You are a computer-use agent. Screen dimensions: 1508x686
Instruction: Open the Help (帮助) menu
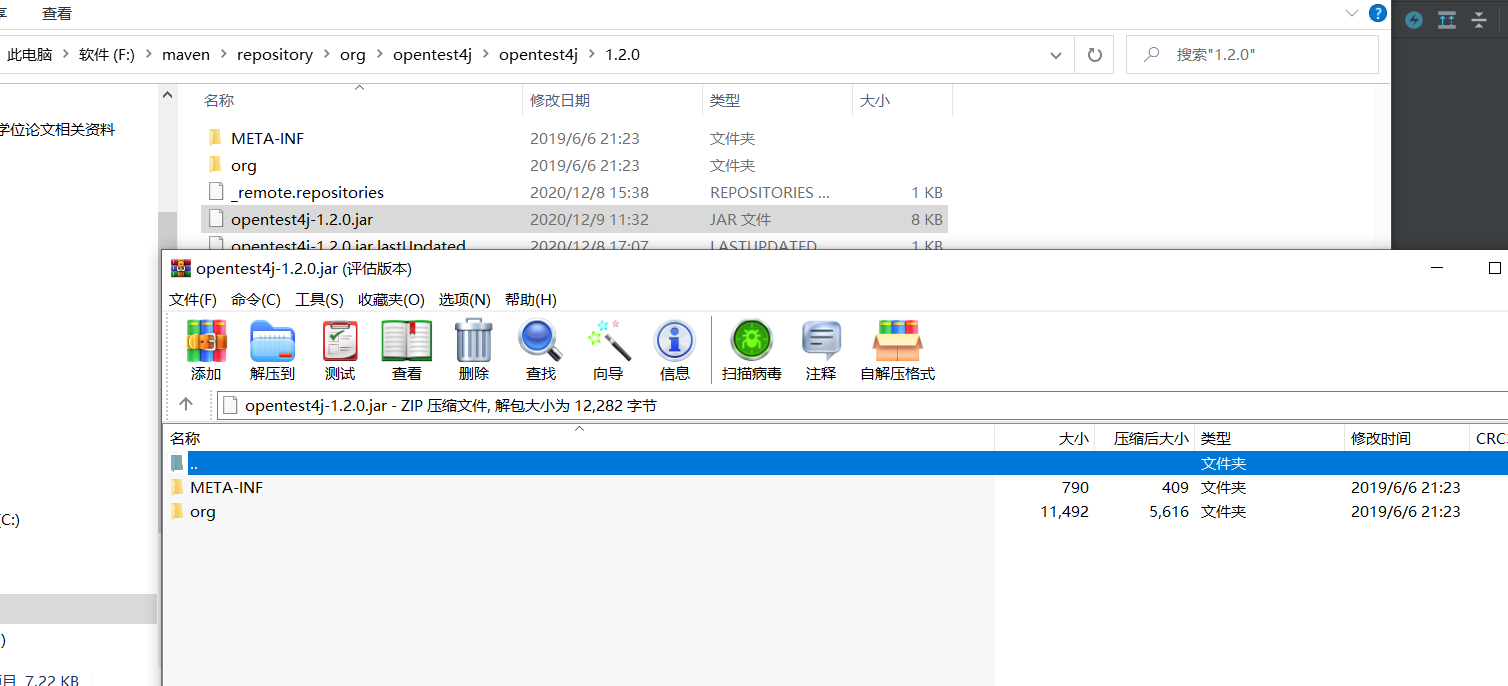click(531, 299)
